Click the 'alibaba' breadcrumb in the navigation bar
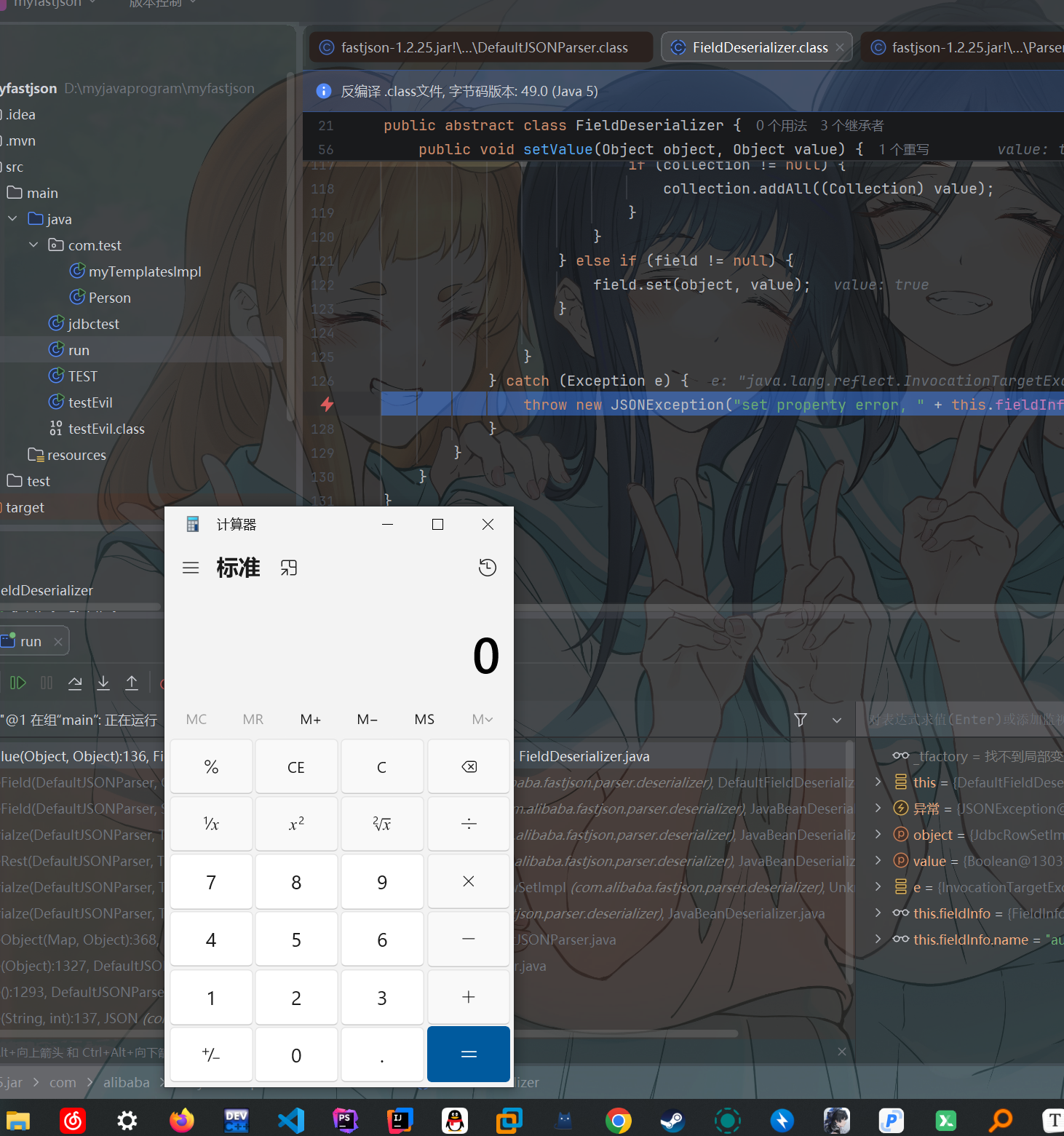This screenshot has width=1064, height=1136. [x=126, y=1082]
